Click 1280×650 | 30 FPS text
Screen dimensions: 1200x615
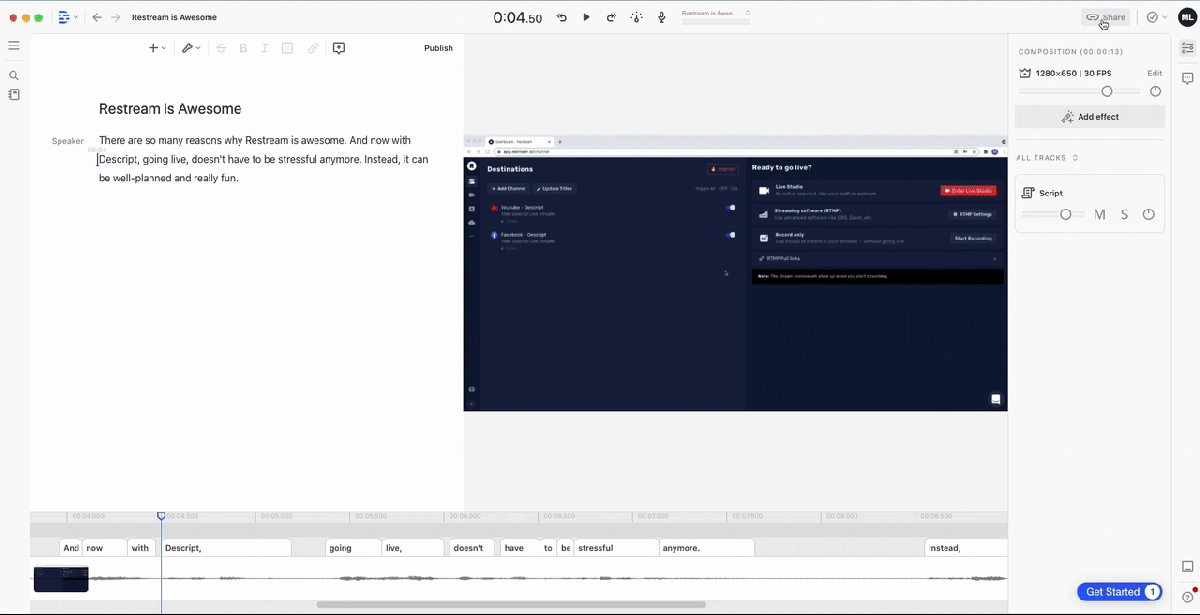[1073, 73]
